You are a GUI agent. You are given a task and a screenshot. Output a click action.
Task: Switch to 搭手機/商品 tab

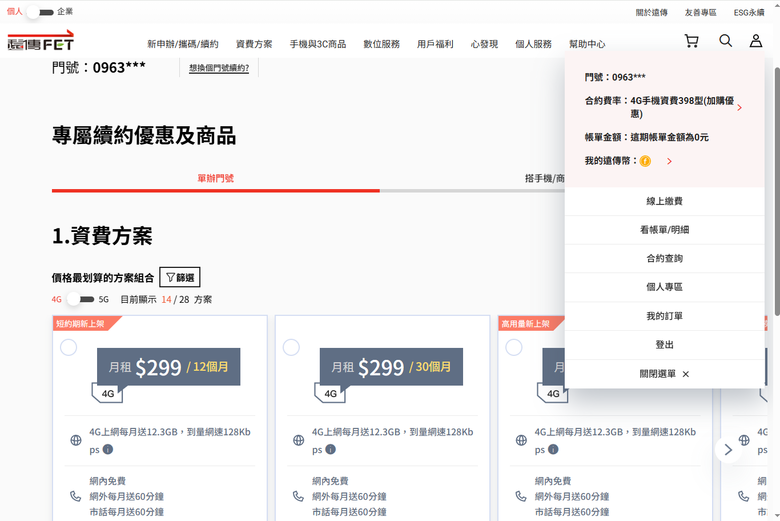pos(545,178)
